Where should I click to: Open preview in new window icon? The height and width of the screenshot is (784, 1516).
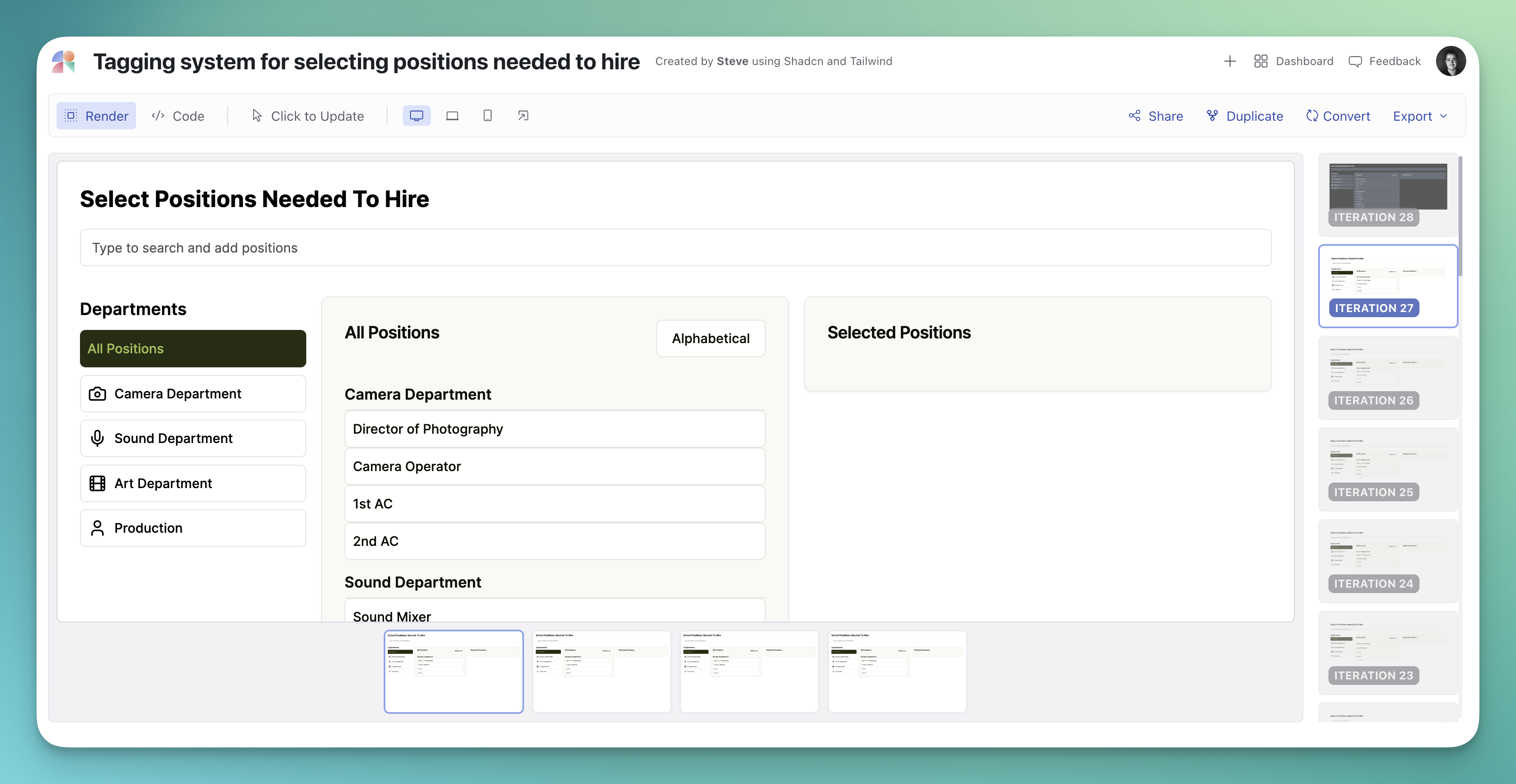523,116
